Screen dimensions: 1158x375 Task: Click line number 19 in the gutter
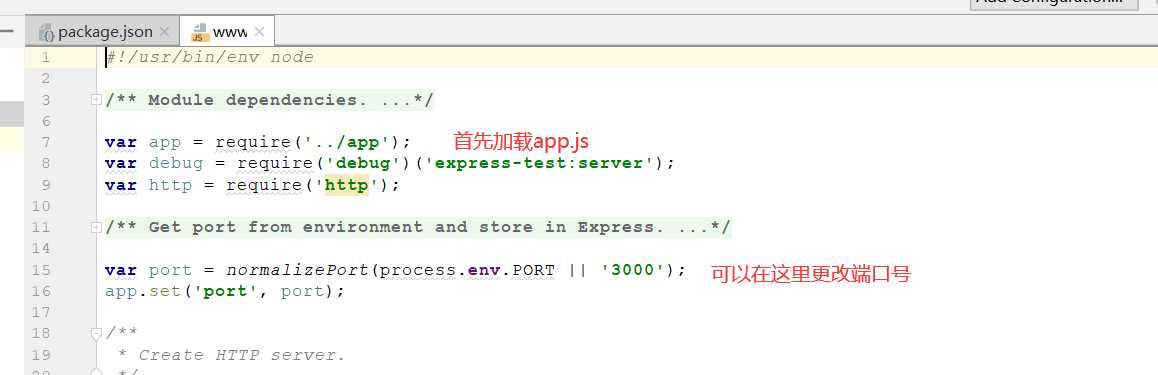[41, 355]
